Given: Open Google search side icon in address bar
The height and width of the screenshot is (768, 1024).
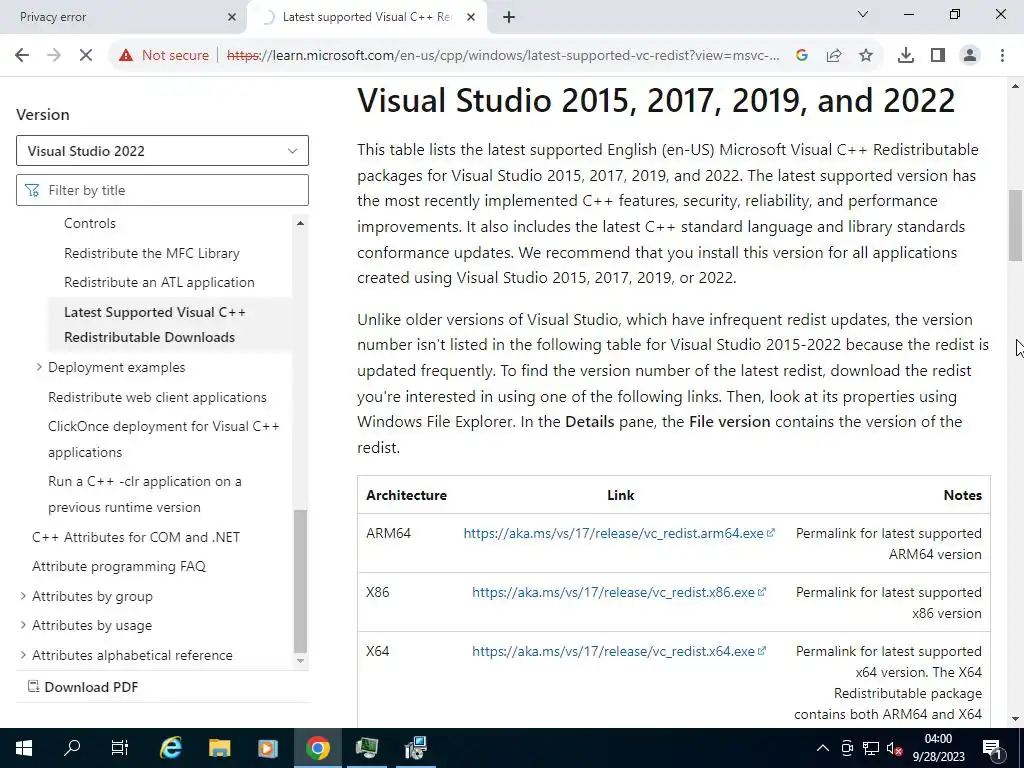Looking at the screenshot, I should click(802, 56).
